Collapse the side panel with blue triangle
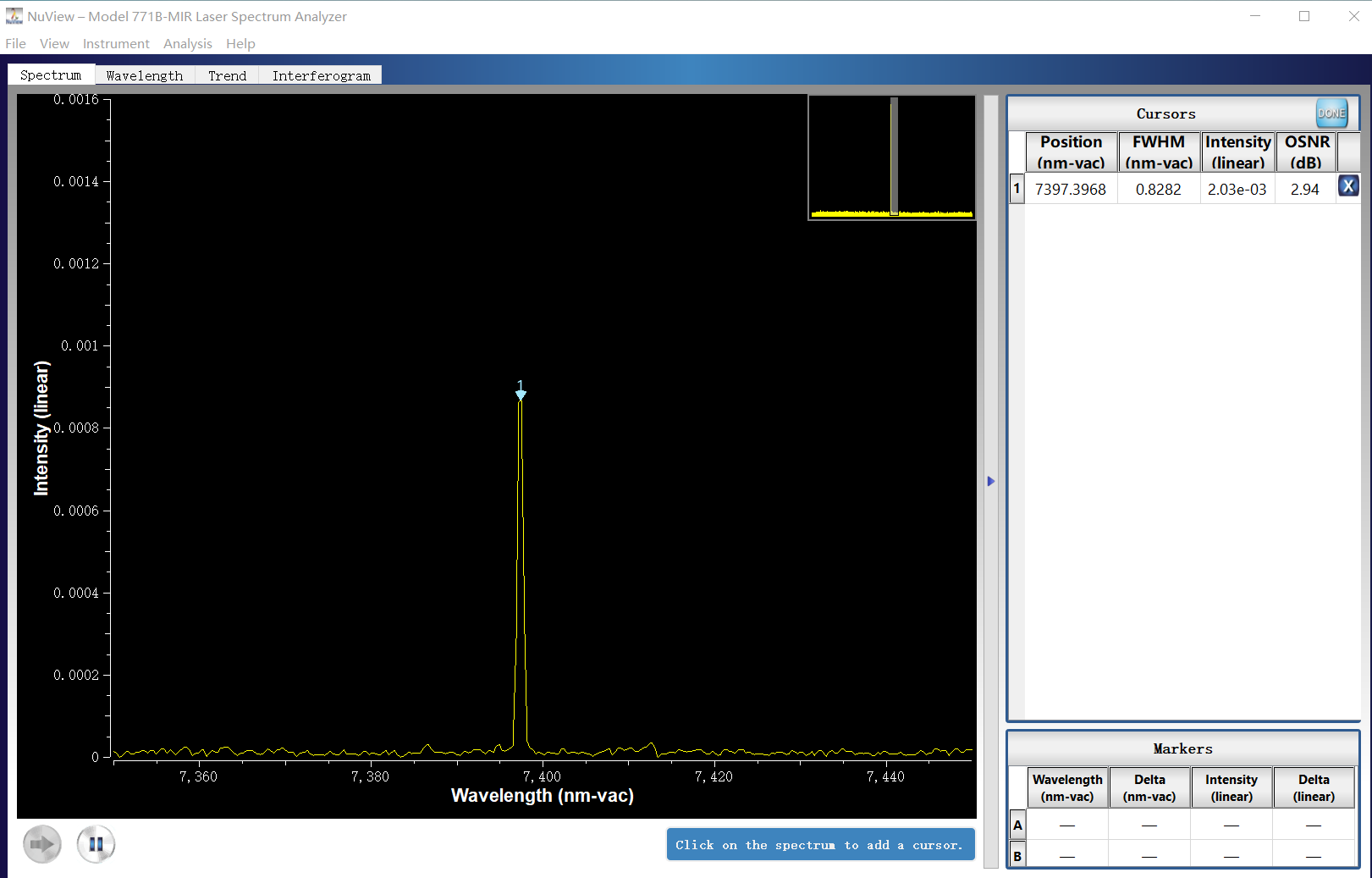 (x=990, y=481)
